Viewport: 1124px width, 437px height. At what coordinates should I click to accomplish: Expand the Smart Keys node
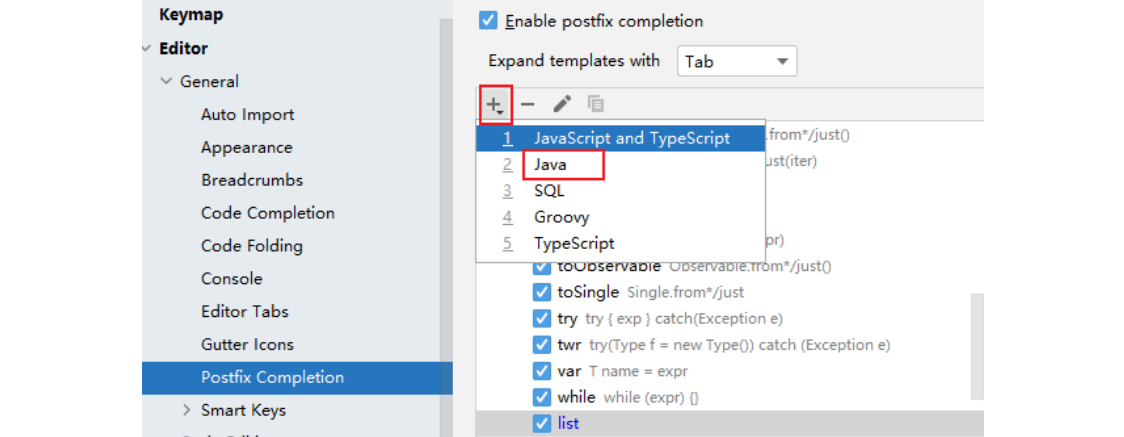pos(187,410)
